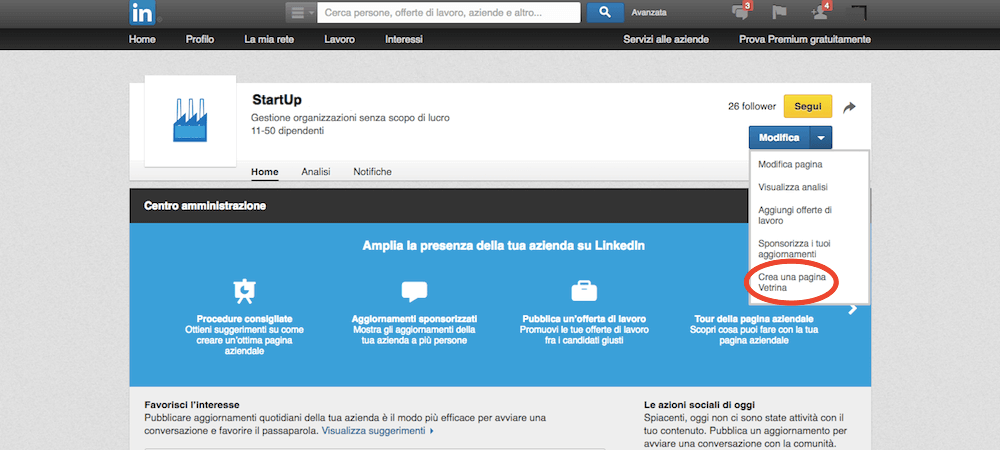
Task: Select Visualizza analisi menu entry
Action: 793,187
